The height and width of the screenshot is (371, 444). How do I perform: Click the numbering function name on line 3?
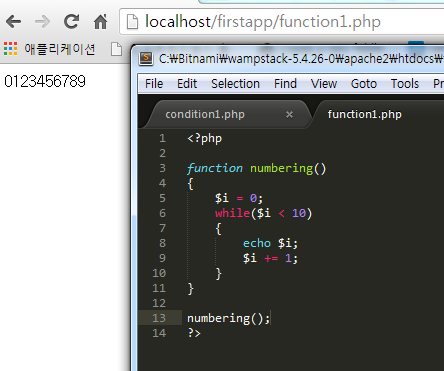pos(282,168)
